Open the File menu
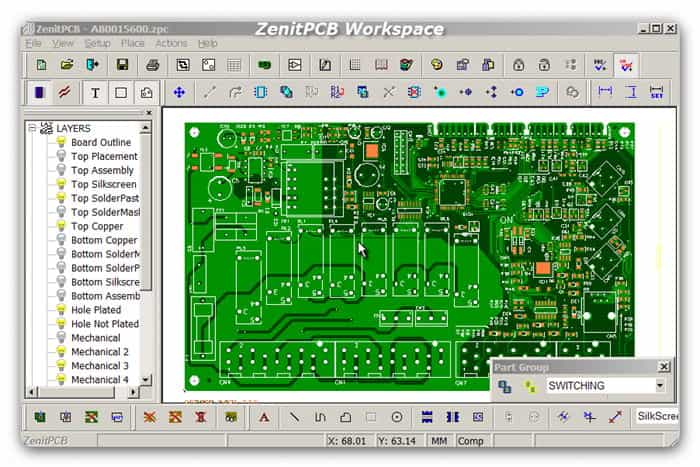Screen dimensions: 700x467 [33, 43]
